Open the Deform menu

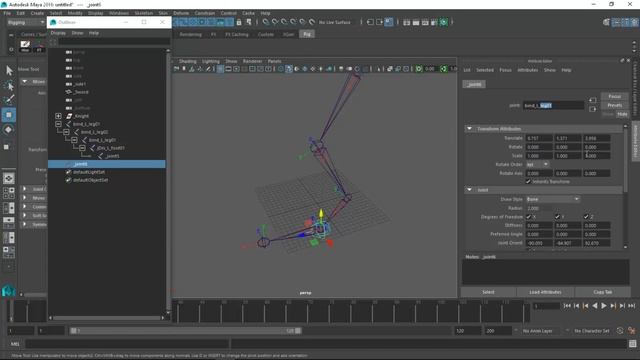pyautogui.click(x=181, y=13)
